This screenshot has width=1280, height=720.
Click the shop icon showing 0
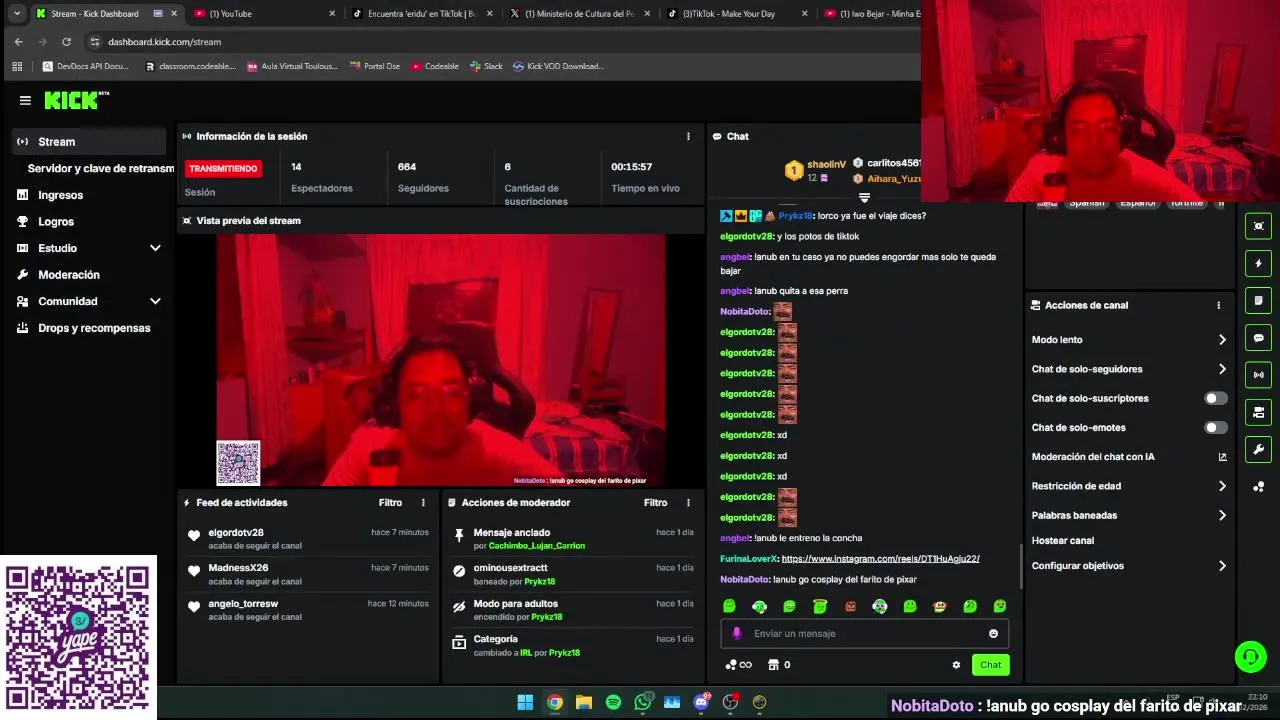778,665
